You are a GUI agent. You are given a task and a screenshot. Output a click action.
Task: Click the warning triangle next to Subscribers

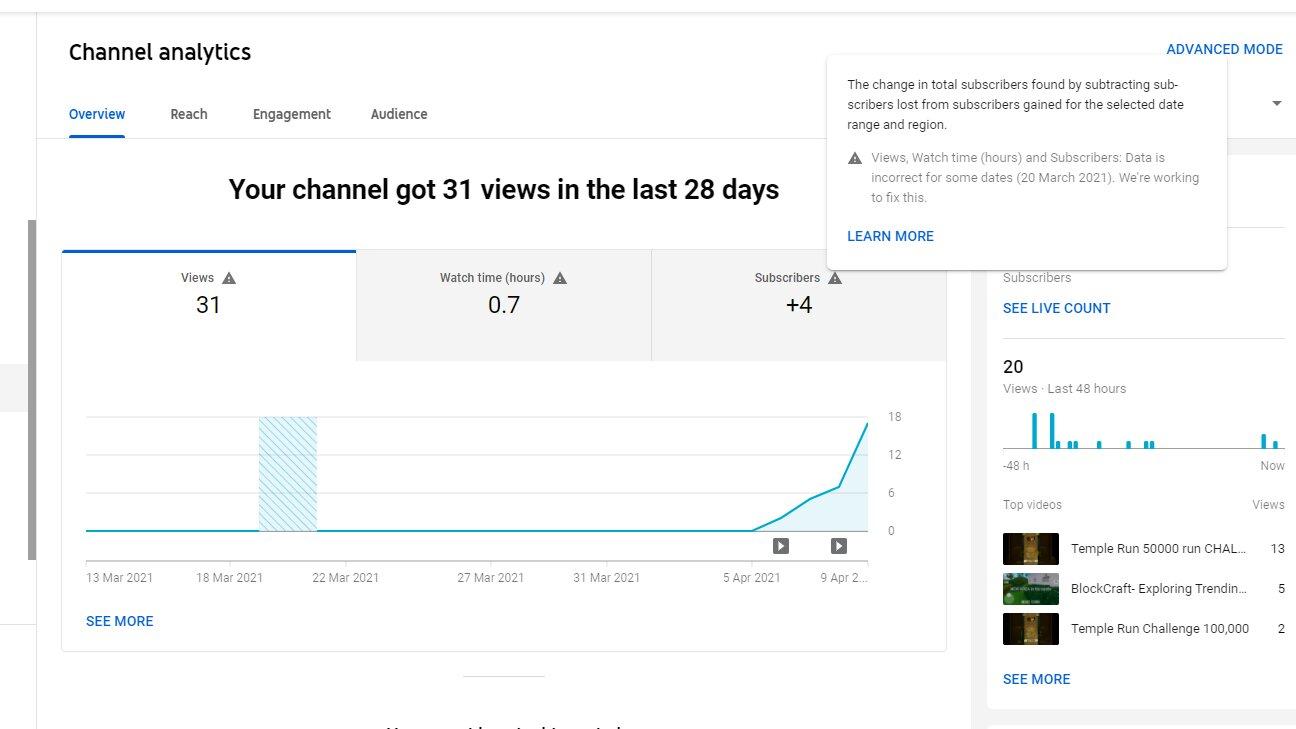pyautogui.click(x=835, y=278)
